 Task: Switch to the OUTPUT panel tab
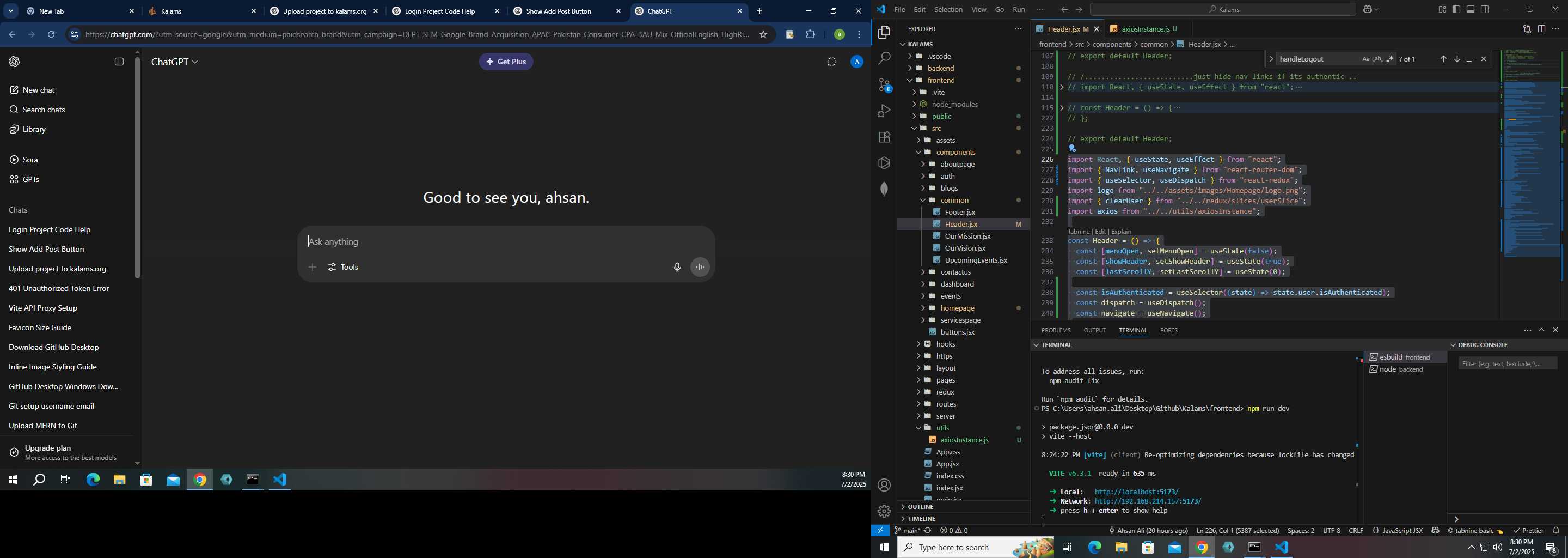click(x=1094, y=330)
